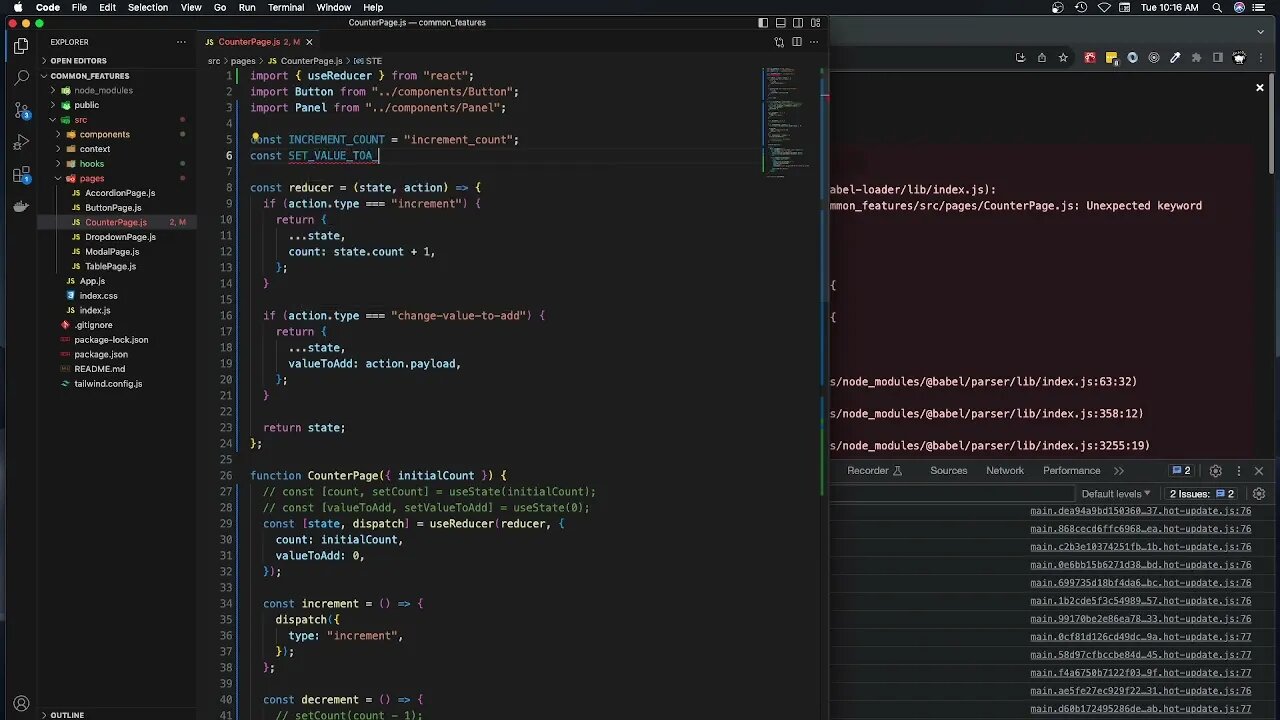Click the lightbulb quick-fix icon on line 5

[255, 139]
